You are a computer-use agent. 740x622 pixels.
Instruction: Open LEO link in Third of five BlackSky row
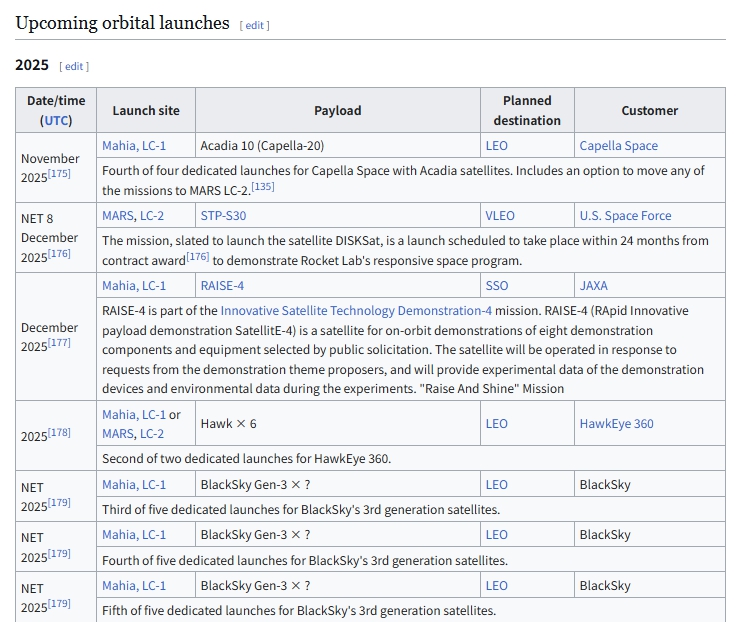[x=496, y=484]
